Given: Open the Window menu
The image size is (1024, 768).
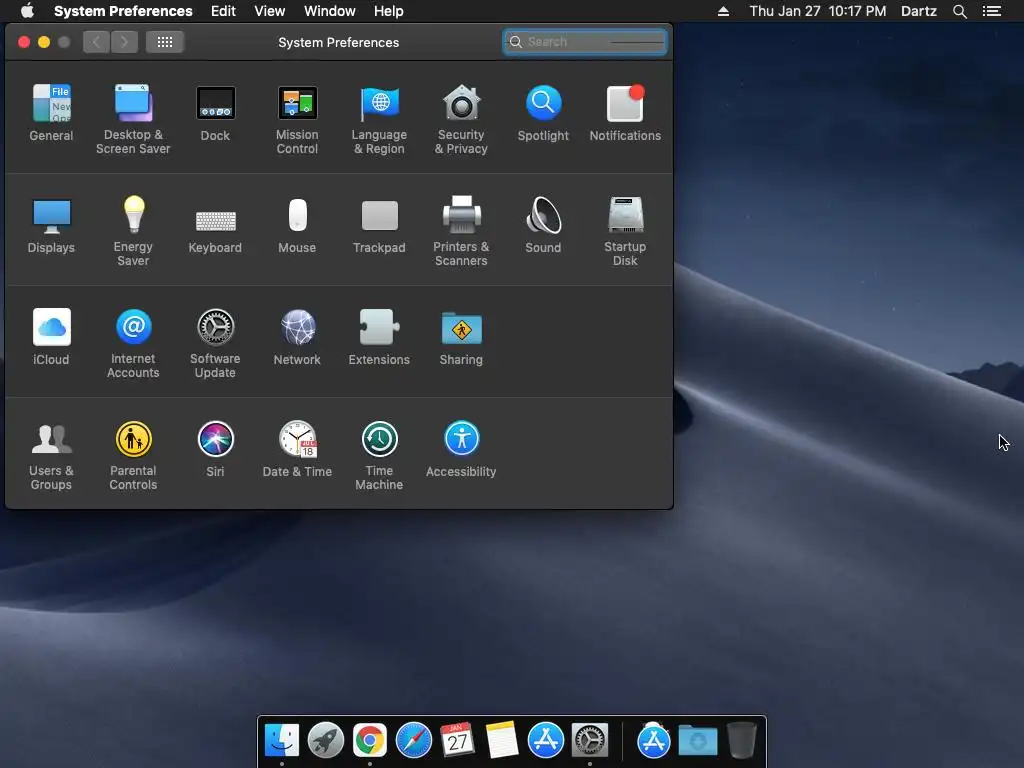Looking at the screenshot, I should coord(330,11).
